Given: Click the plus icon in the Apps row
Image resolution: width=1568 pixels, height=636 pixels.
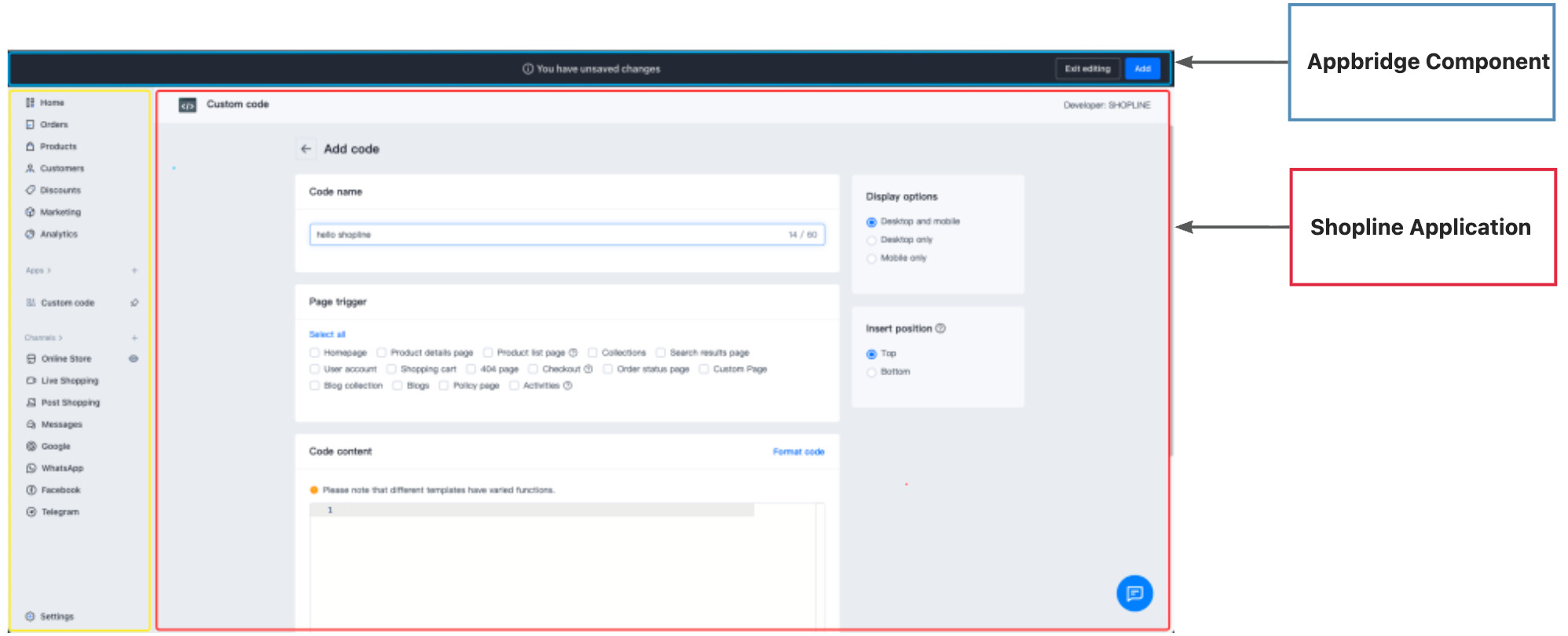Looking at the screenshot, I should tap(134, 271).
